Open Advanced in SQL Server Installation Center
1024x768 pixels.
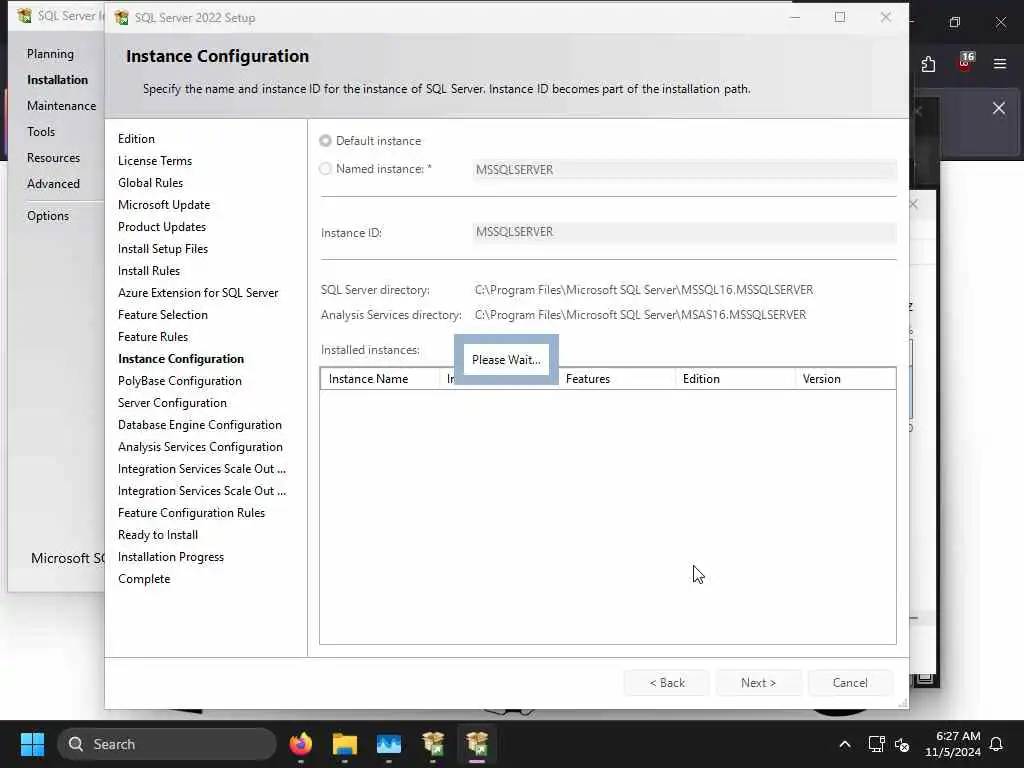(x=54, y=184)
